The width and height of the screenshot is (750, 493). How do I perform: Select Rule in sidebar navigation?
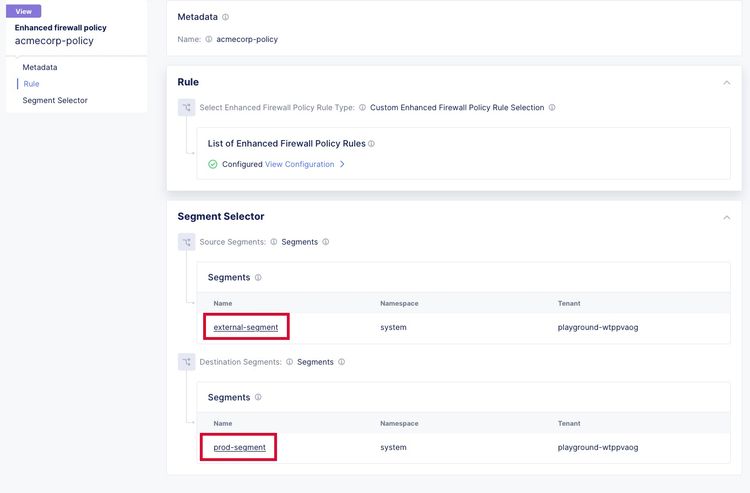(x=31, y=84)
